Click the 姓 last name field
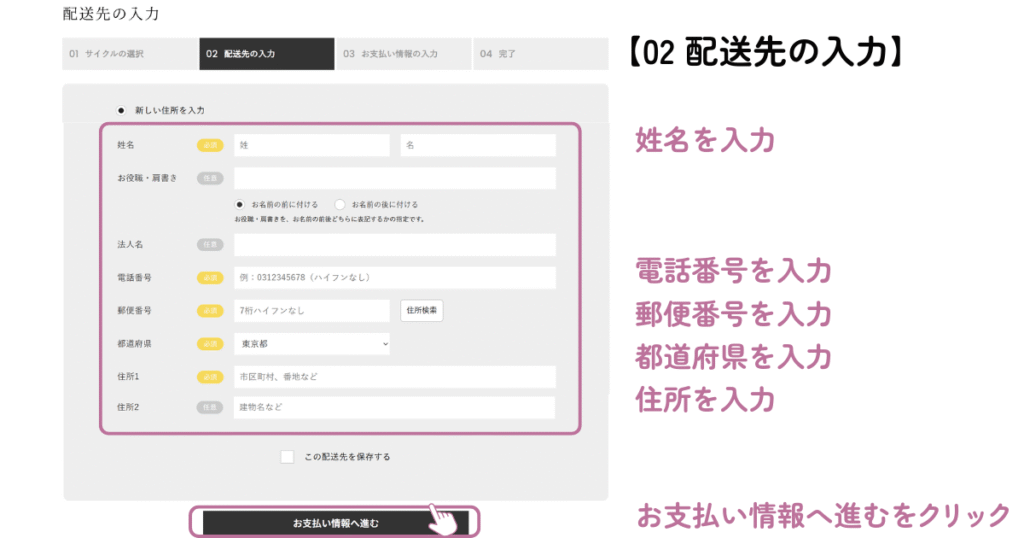This screenshot has width=1024, height=538. tap(312, 146)
